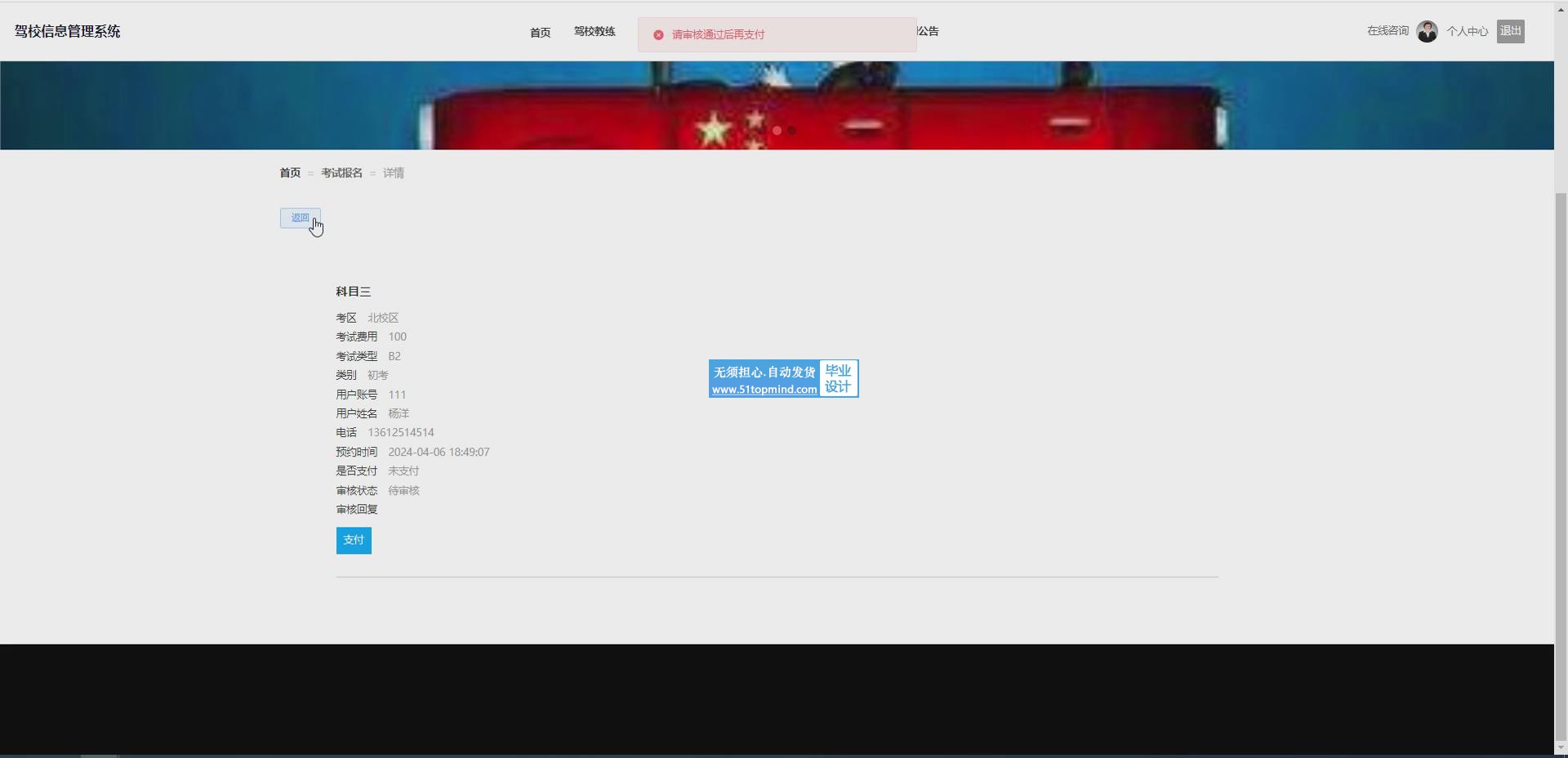The image size is (1568, 758).
Task: Go to 个人中心 personal center
Action: click(x=1467, y=31)
